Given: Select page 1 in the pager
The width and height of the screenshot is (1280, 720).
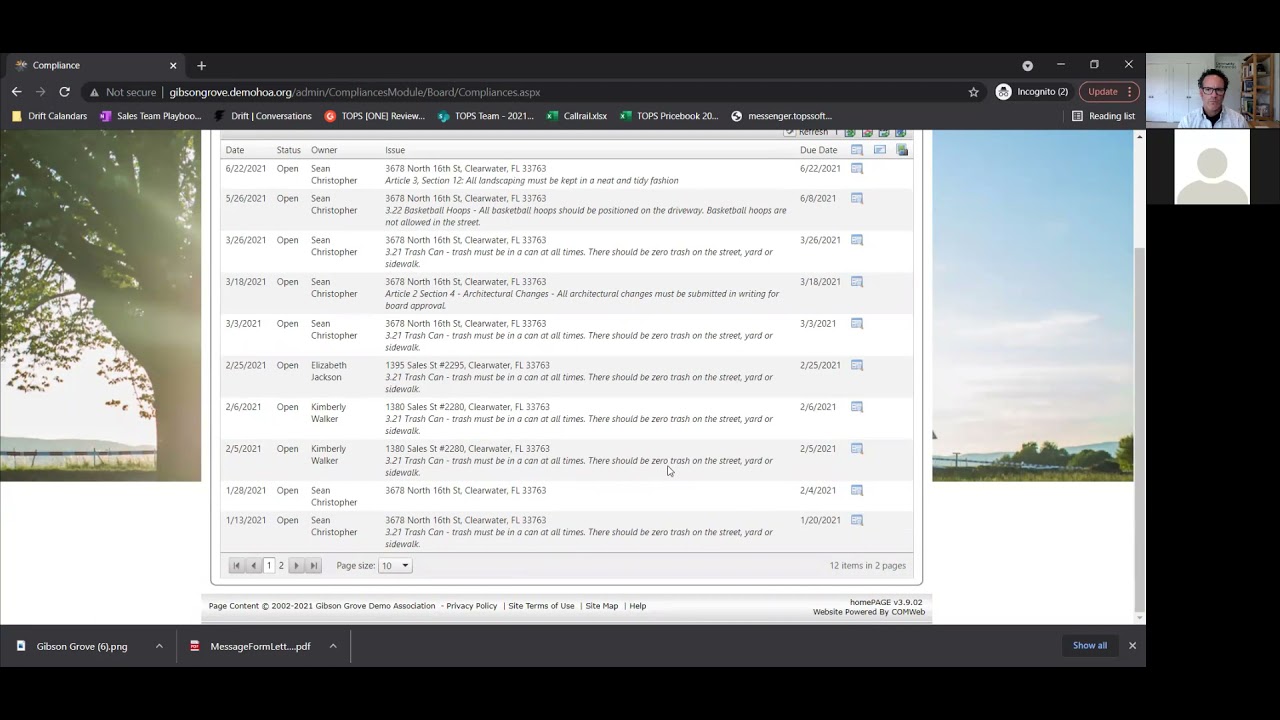Looking at the screenshot, I should 269,566.
